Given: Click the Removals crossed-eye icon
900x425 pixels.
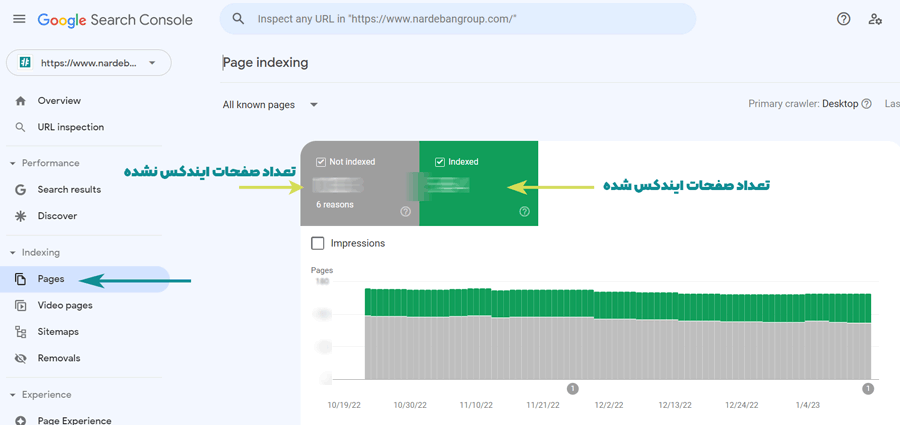Looking at the screenshot, I should pos(21,358).
